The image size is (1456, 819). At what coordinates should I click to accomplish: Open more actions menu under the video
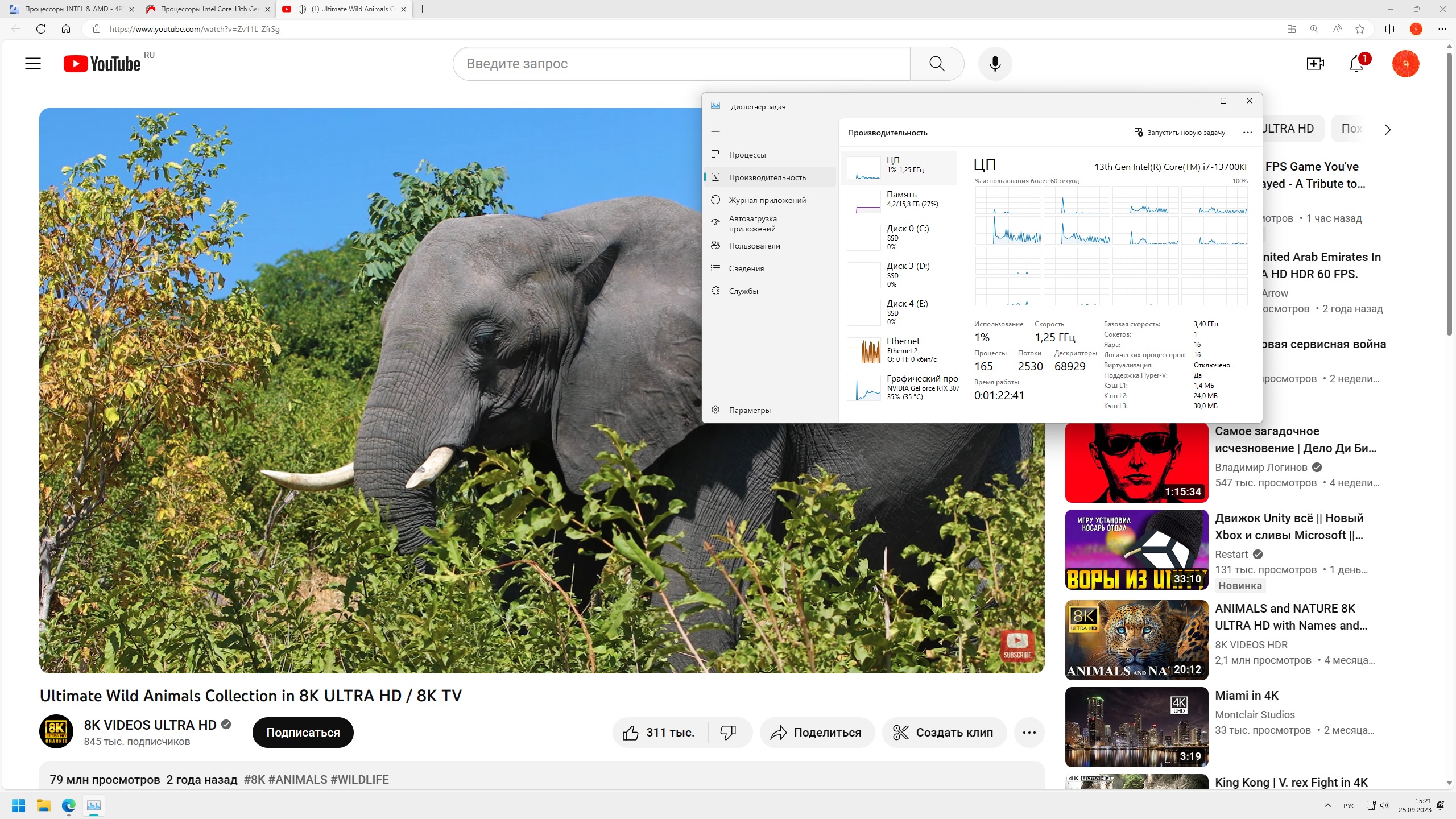click(1029, 733)
